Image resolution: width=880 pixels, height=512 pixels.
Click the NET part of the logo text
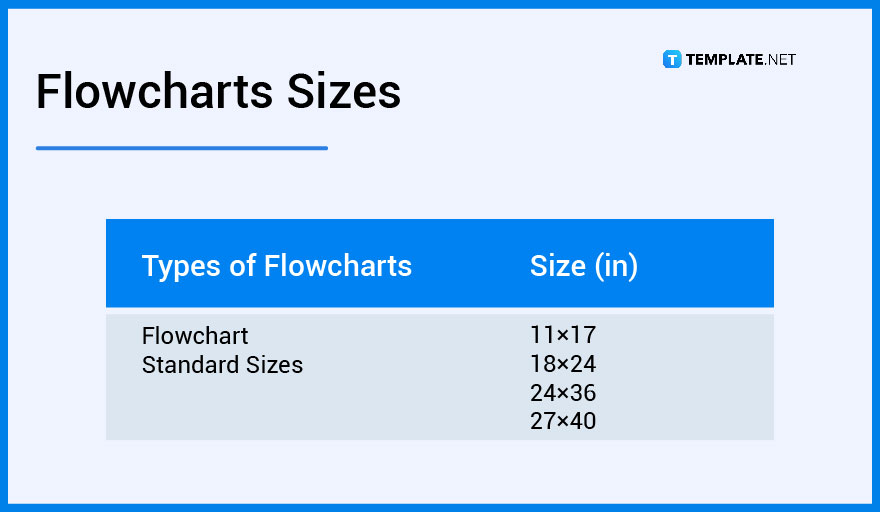point(781,60)
